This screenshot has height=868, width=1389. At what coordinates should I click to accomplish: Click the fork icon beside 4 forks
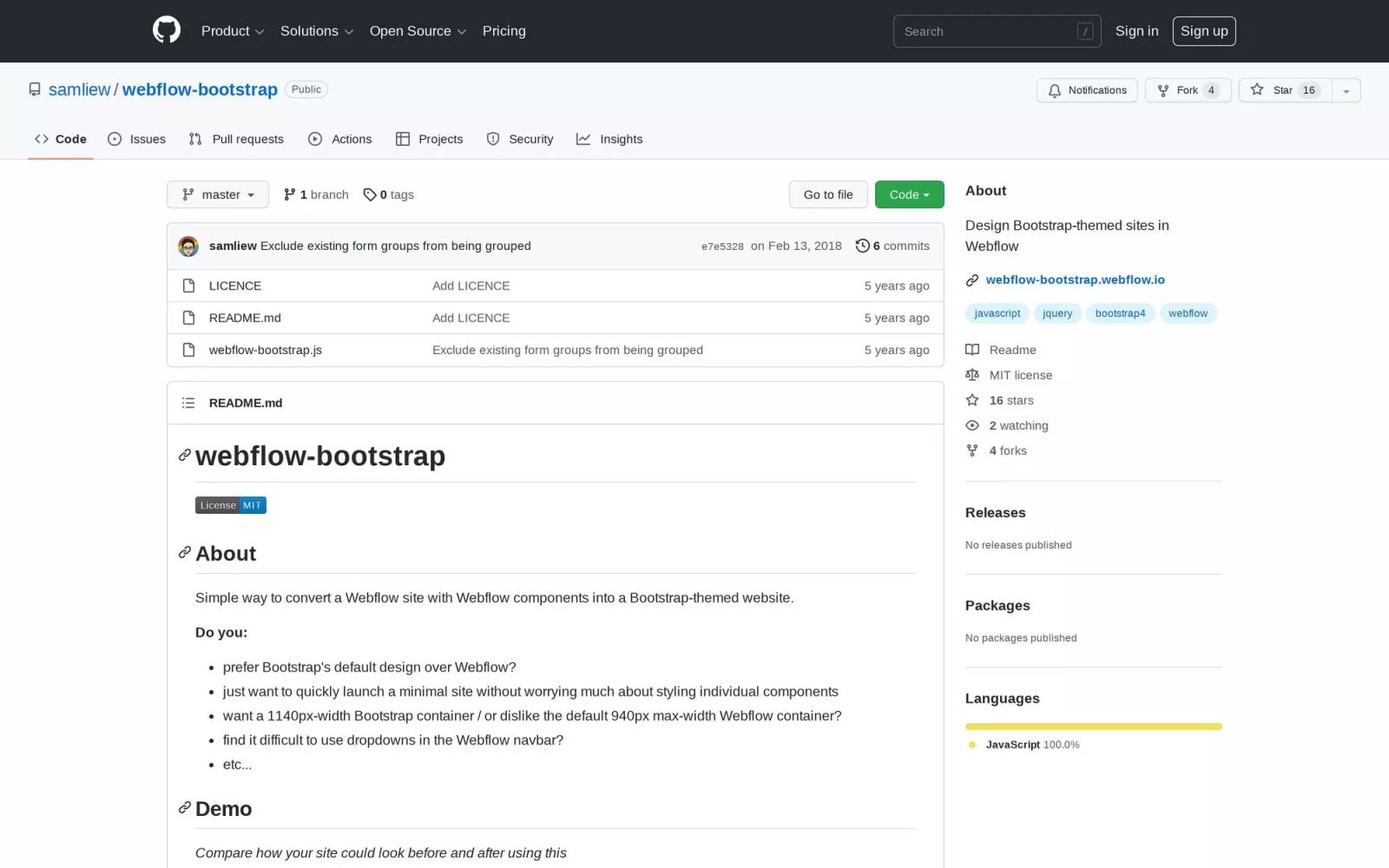tap(972, 450)
